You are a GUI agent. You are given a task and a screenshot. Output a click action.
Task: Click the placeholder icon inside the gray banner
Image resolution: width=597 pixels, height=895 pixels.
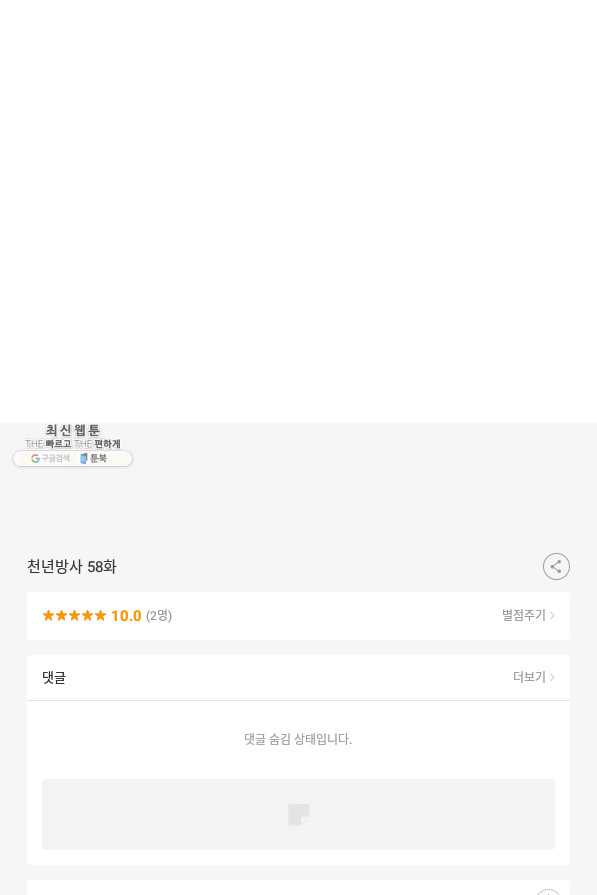(x=298, y=814)
